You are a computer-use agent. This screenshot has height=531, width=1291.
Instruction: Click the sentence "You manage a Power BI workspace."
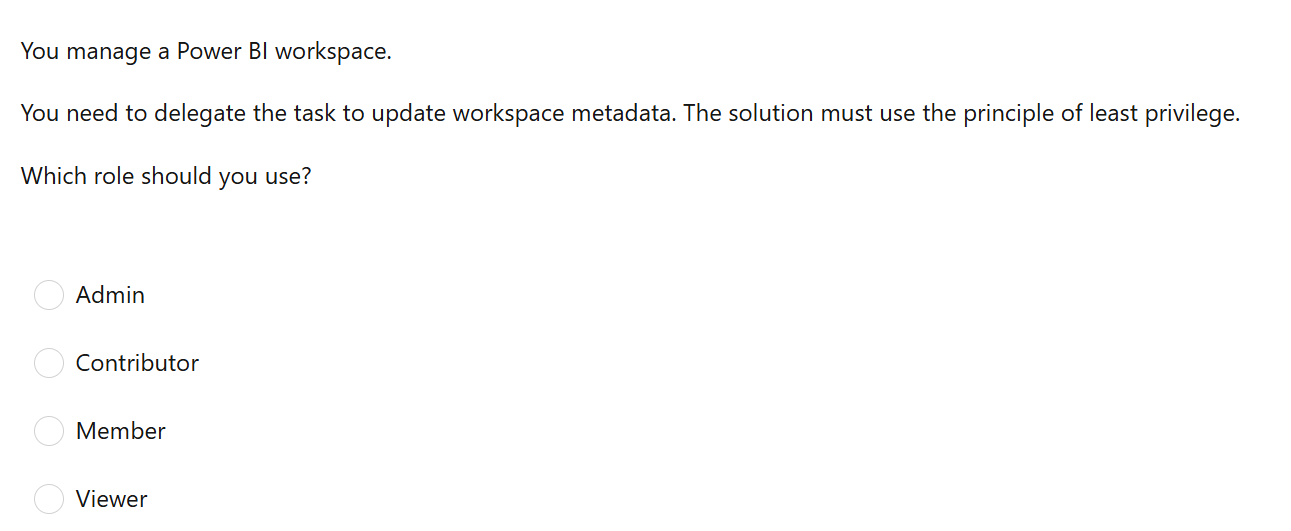[x=206, y=51]
